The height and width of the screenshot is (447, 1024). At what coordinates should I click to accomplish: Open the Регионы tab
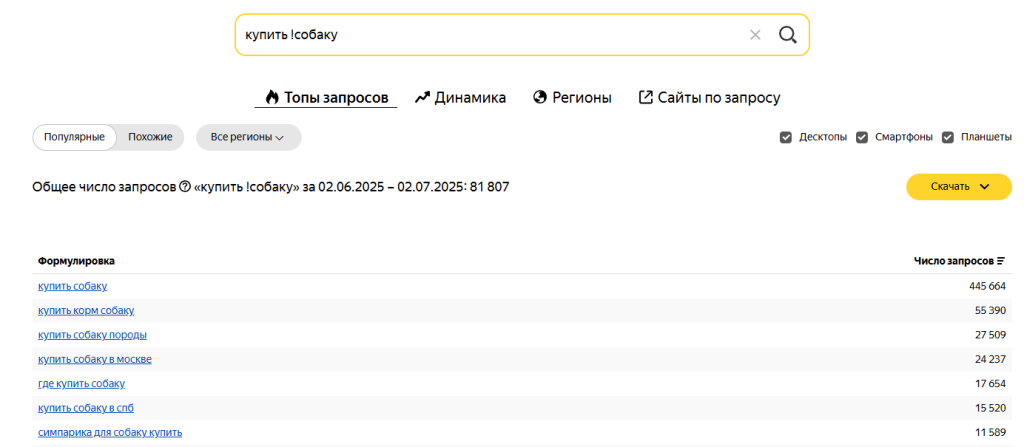click(x=572, y=97)
